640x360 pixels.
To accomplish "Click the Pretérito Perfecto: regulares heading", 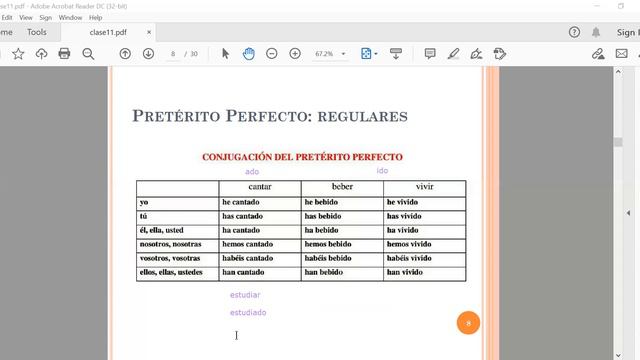I will click(x=270, y=116).
